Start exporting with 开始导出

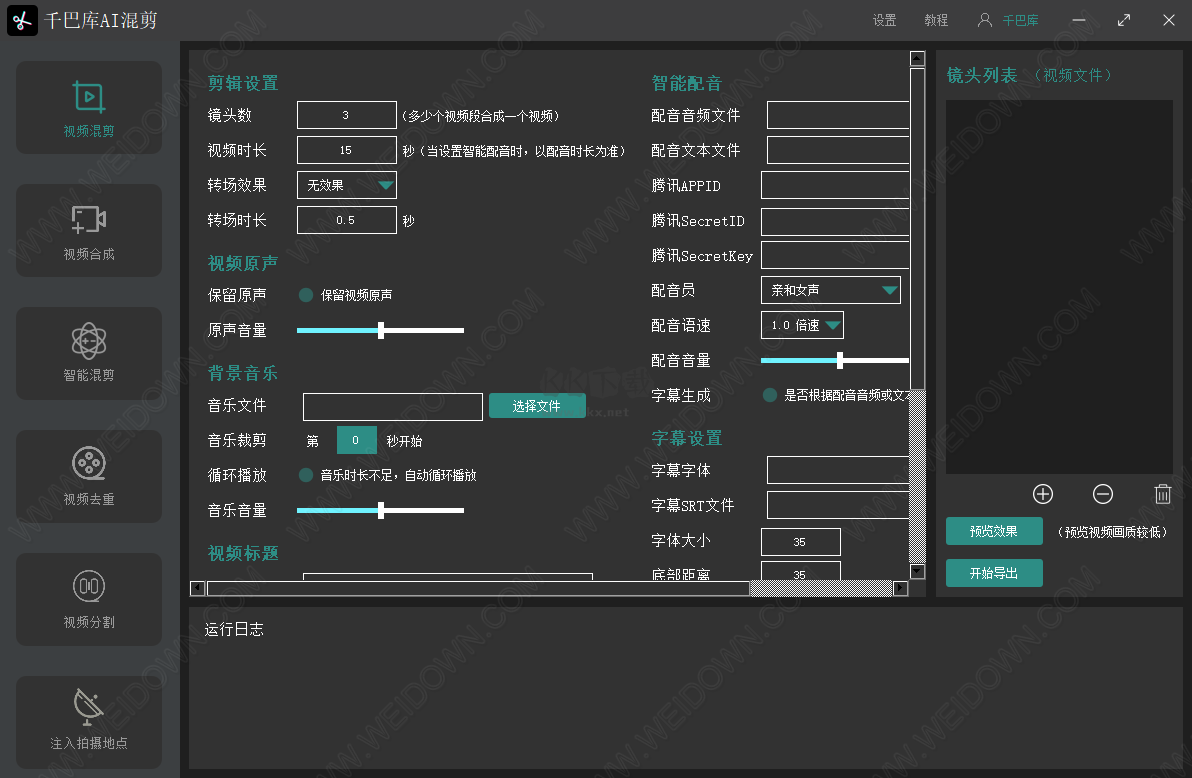[994, 572]
